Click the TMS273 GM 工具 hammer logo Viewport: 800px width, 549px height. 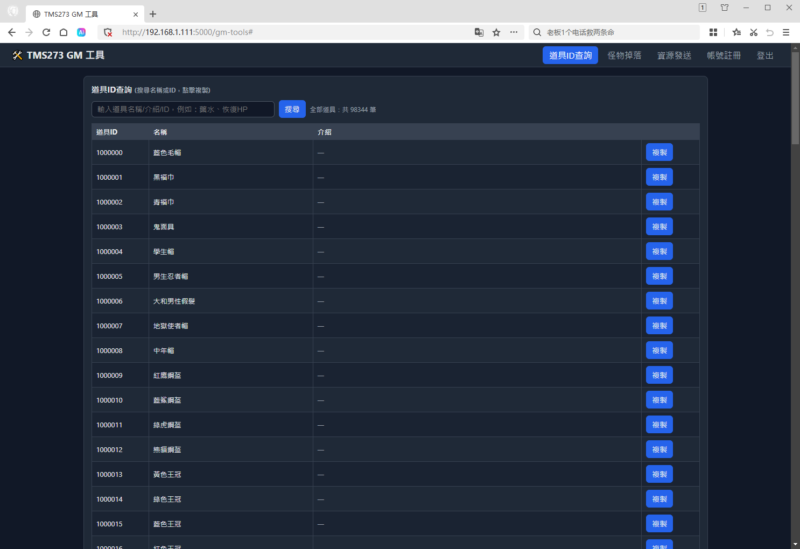pyautogui.click(x=17, y=55)
